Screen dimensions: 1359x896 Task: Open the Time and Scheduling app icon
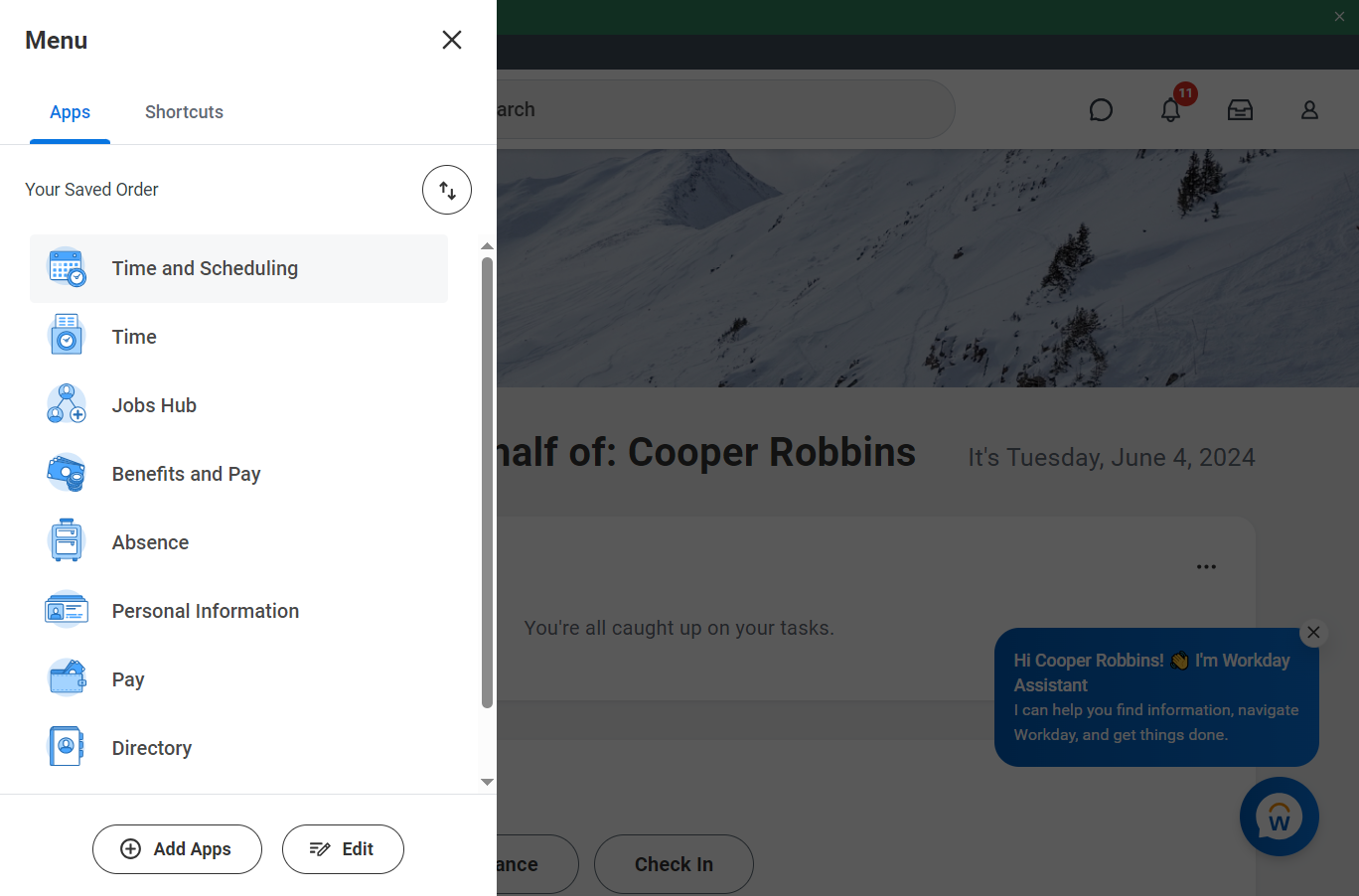coord(67,268)
